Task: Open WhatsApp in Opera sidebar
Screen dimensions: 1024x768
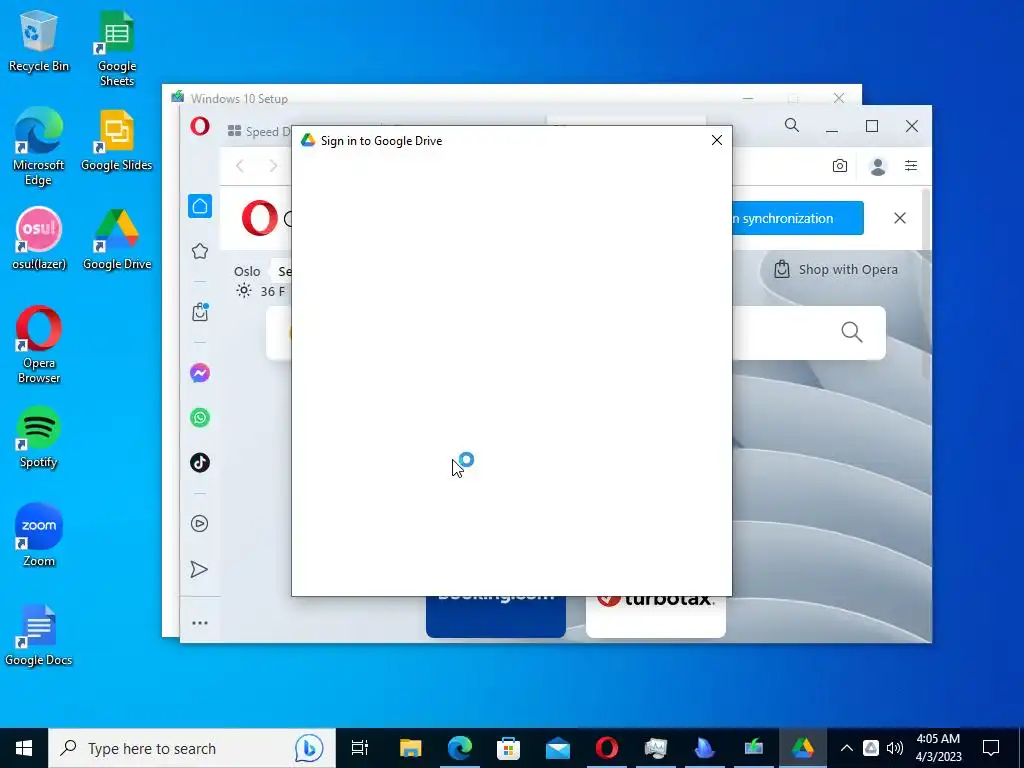Action: pyautogui.click(x=200, y=418)
